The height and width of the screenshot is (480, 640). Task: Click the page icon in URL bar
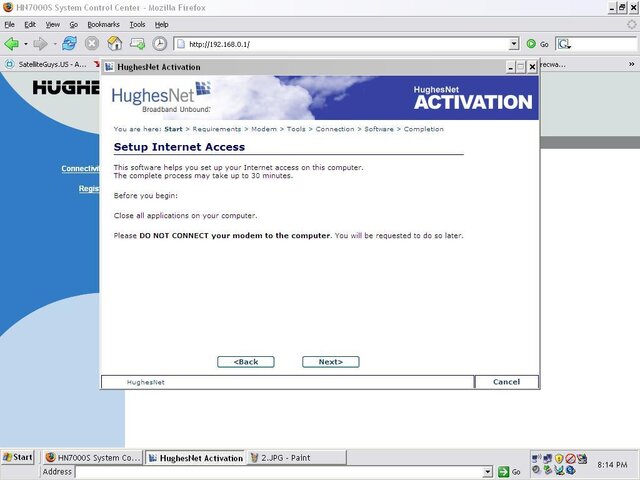tap(181, 44)
